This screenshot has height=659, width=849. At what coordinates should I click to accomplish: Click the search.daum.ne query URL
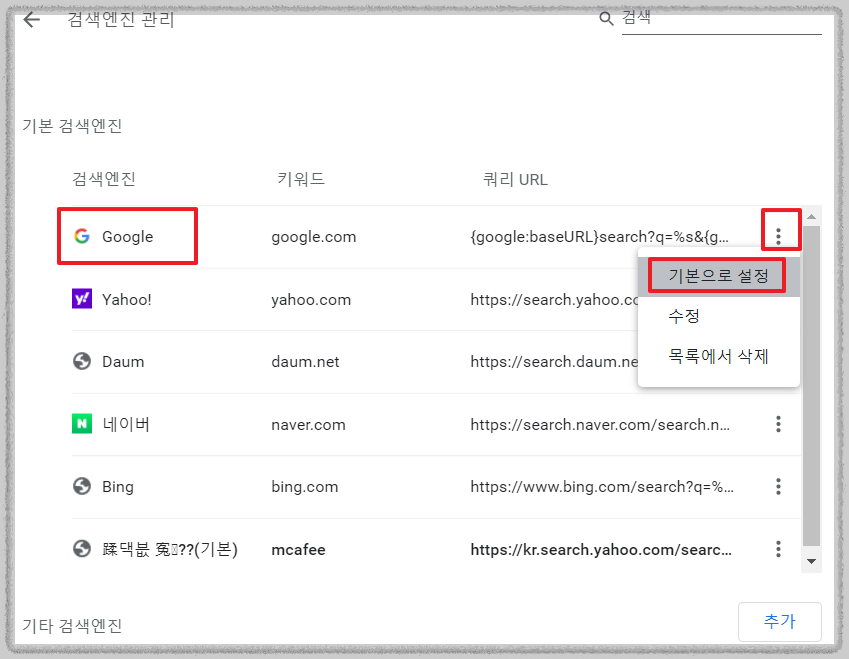coord(554,362)
